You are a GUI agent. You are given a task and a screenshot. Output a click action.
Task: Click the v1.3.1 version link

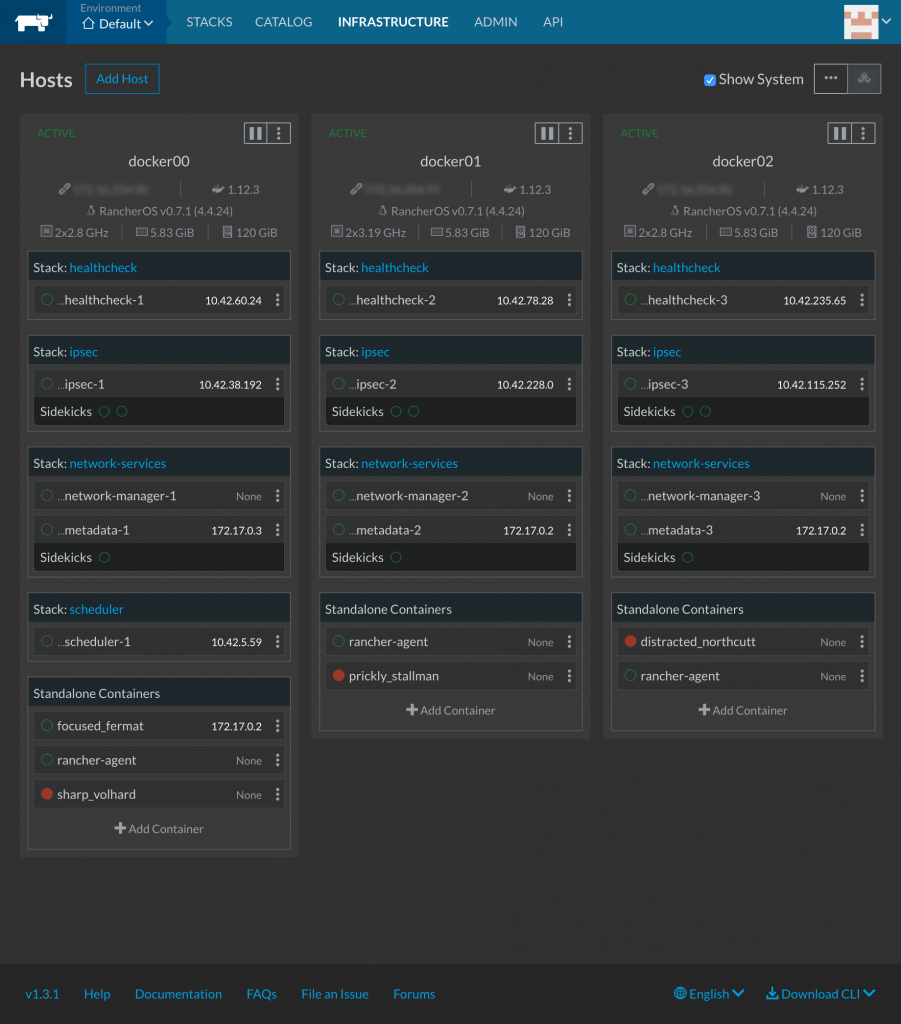pos(42,994)
